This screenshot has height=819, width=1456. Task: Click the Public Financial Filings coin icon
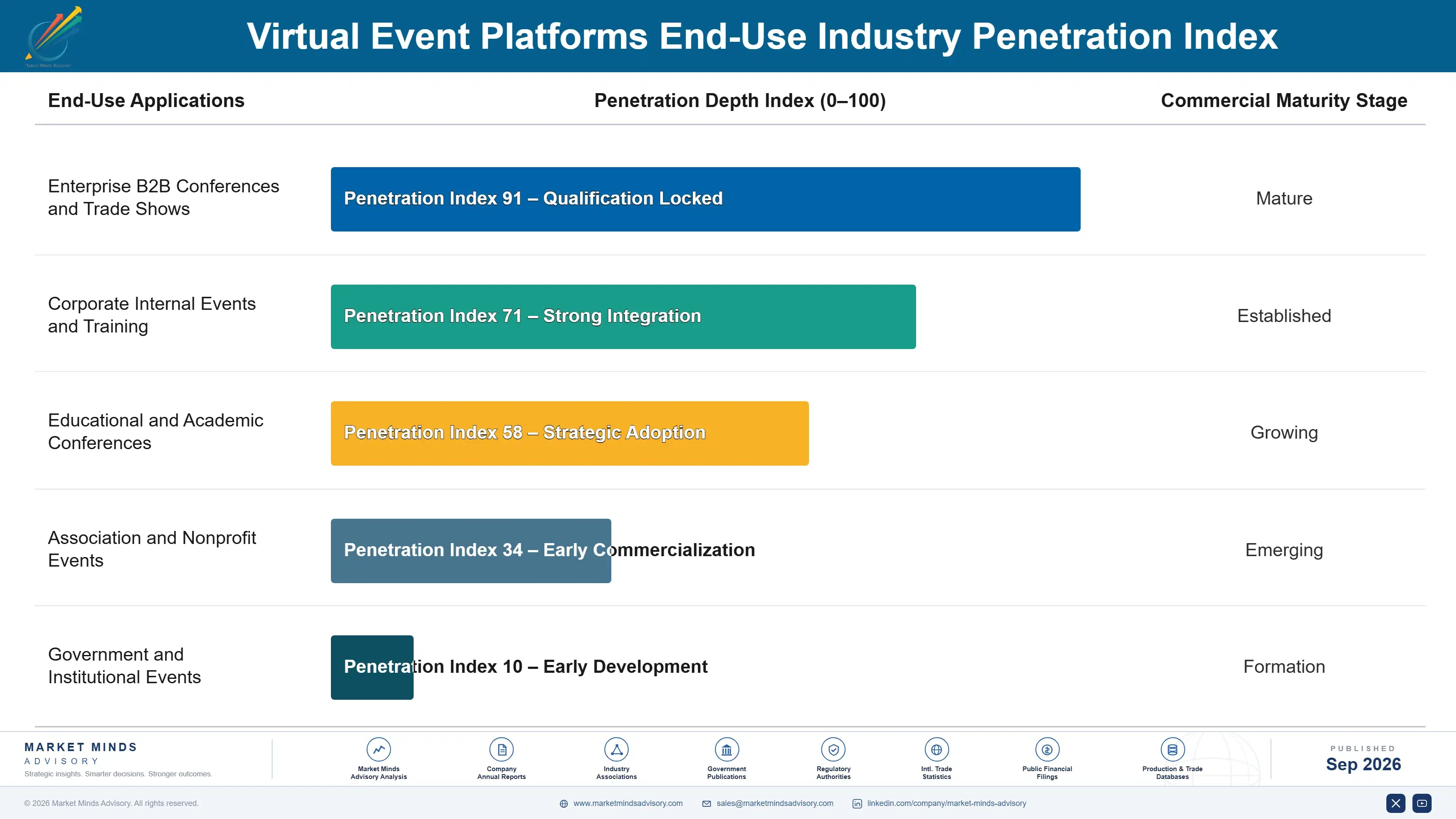pyautogui.click(x=1047, y=749)
